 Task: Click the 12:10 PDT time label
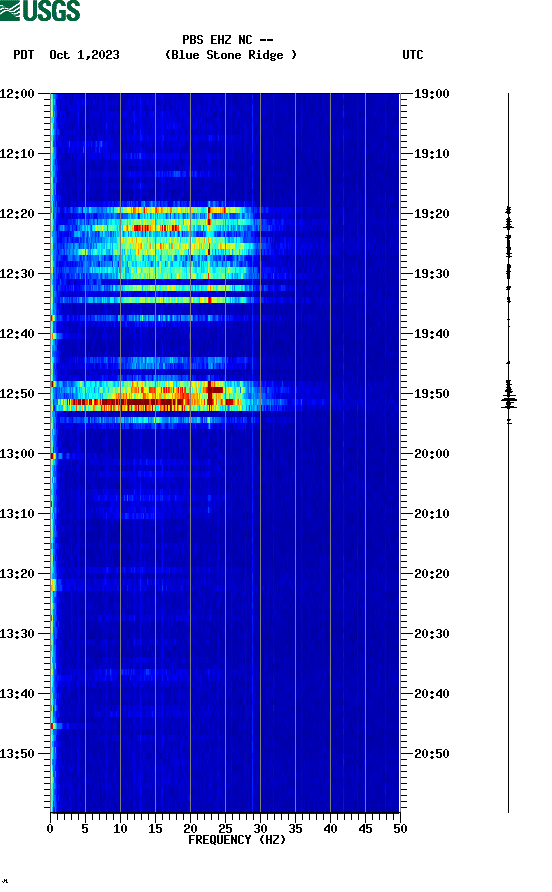(17, 154)
